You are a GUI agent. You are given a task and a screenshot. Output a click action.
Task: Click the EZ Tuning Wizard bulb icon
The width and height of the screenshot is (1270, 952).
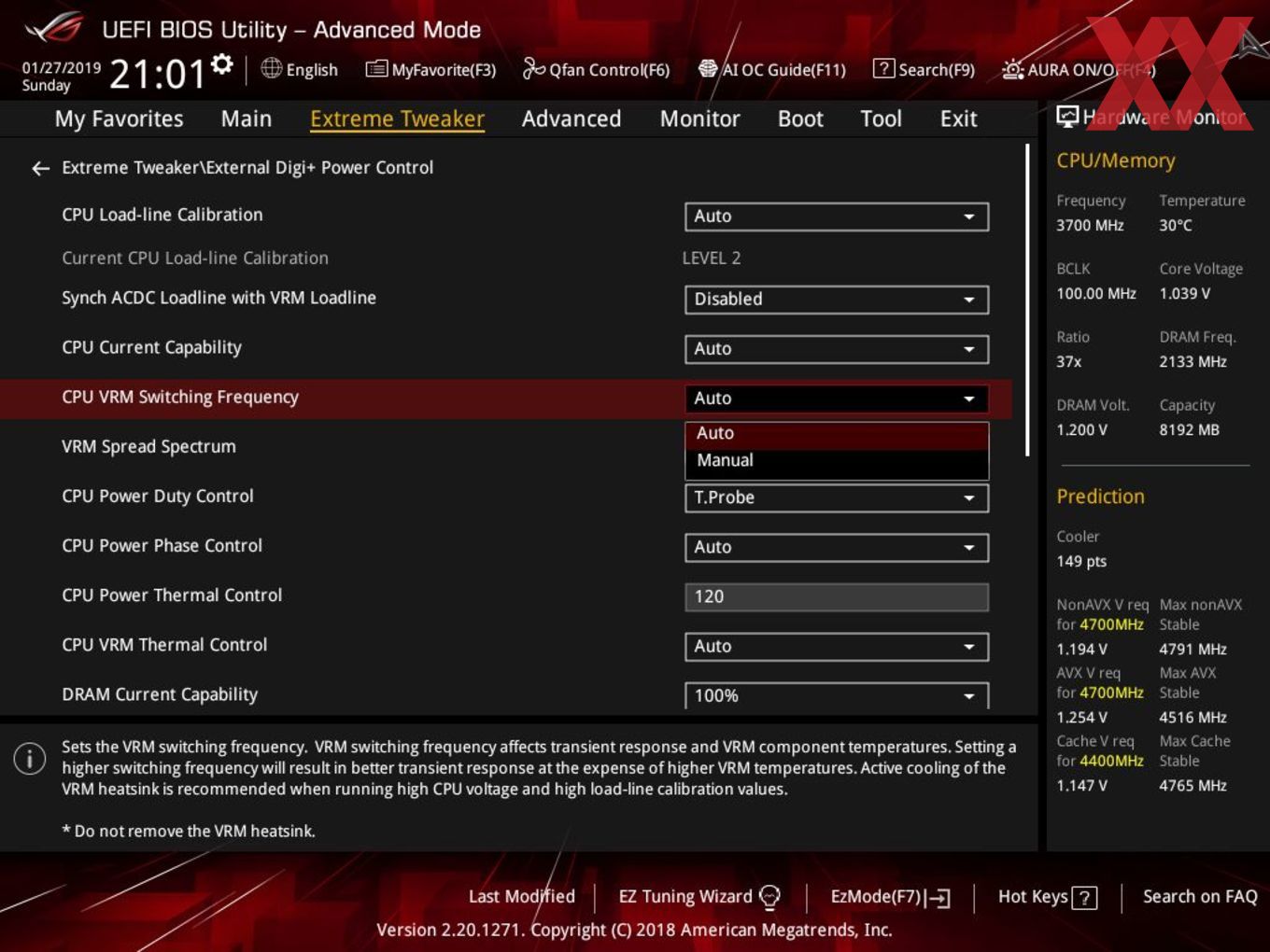769,897
